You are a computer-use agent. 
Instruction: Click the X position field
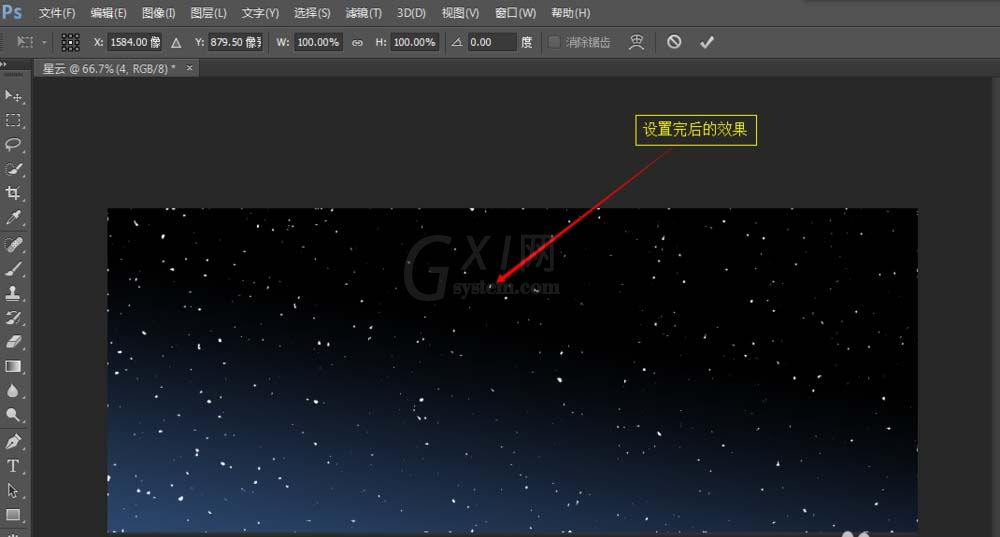click(x=135, y=42)
